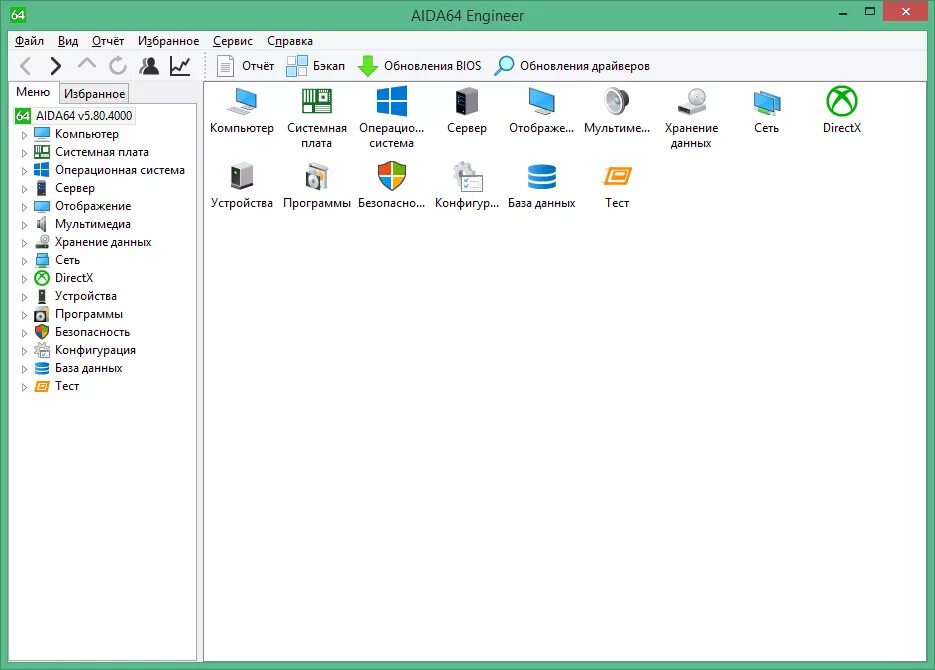Open the Вид menu

(68, 41)
